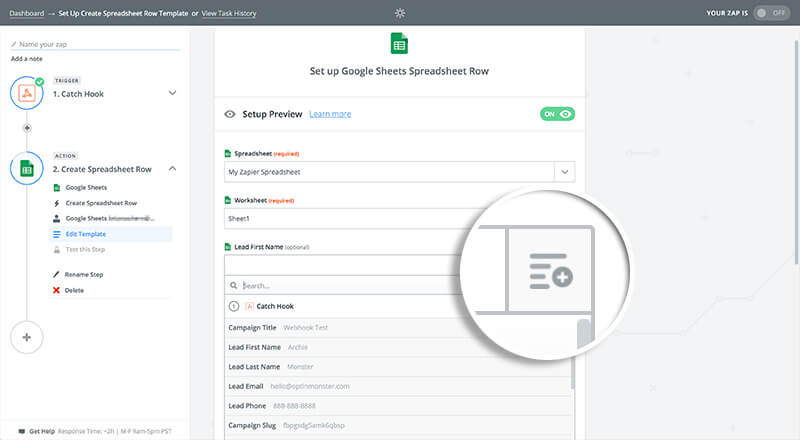The width and height of the screenshot is (800, 440).
Task: Click the sheet icon beside Worksheet label
Action: [228, 200]
